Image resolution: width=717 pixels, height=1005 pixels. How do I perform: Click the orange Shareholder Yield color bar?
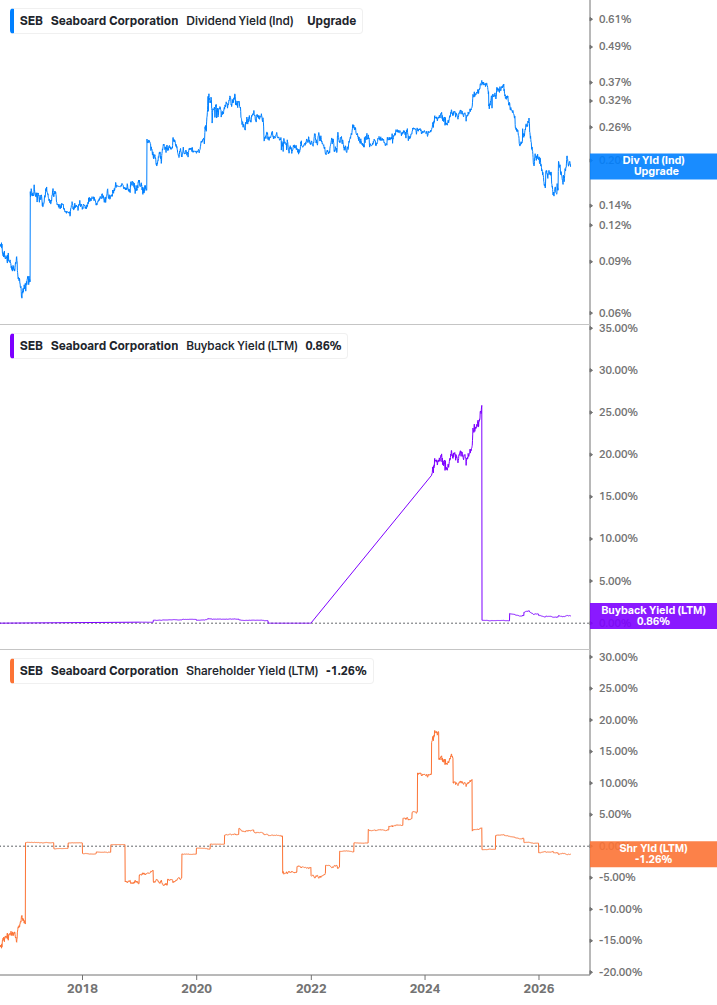pyautogui.click(x=12, y=671)
